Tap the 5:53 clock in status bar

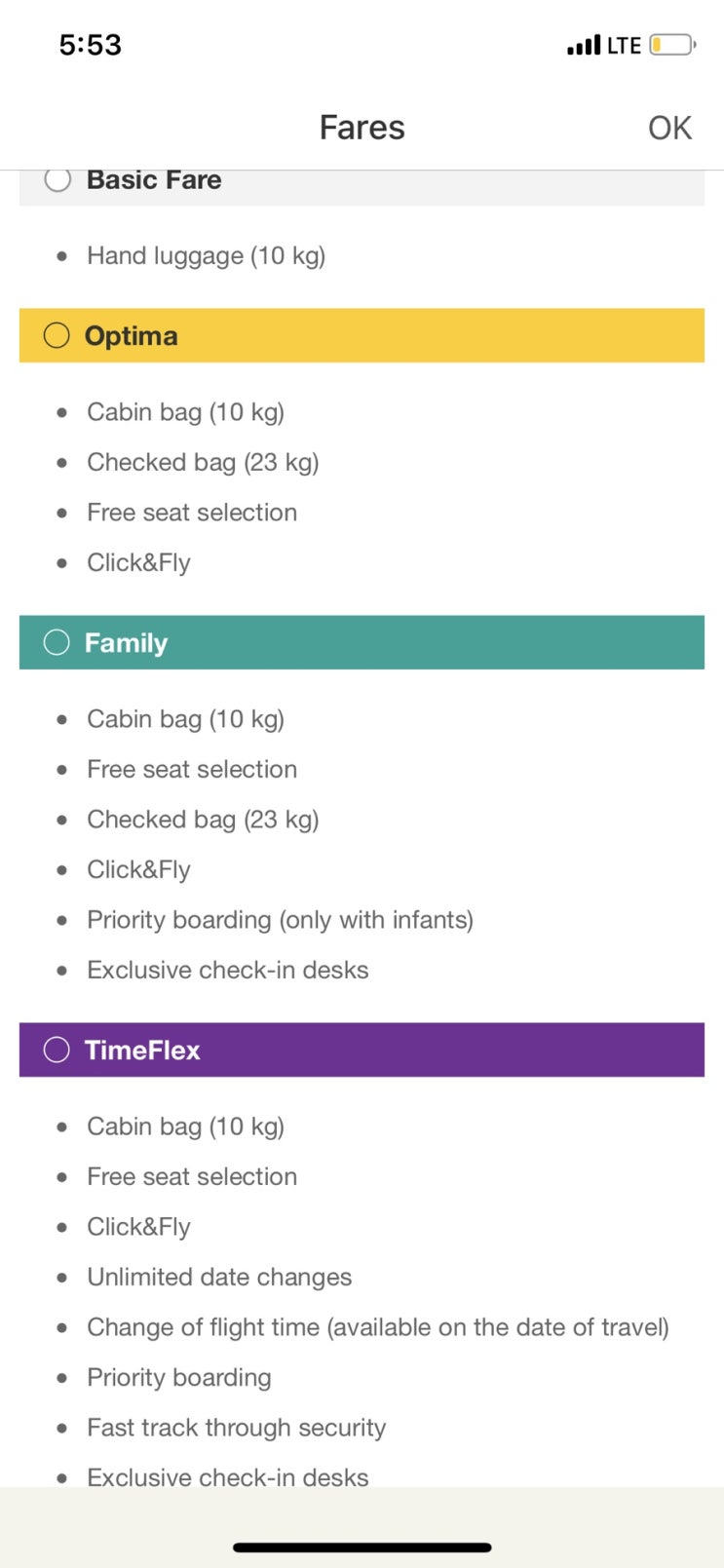pyautogui.click(x=91, y=45)
